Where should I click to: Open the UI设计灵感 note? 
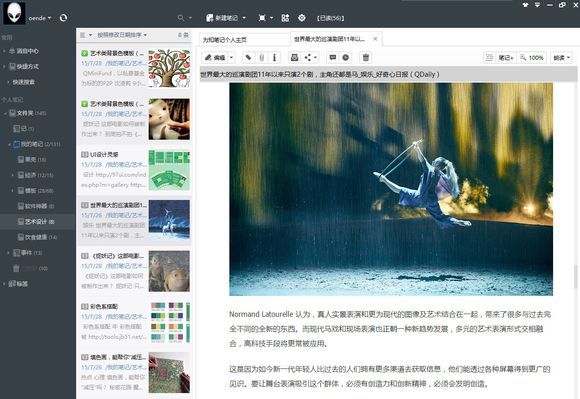coord(134,170)
